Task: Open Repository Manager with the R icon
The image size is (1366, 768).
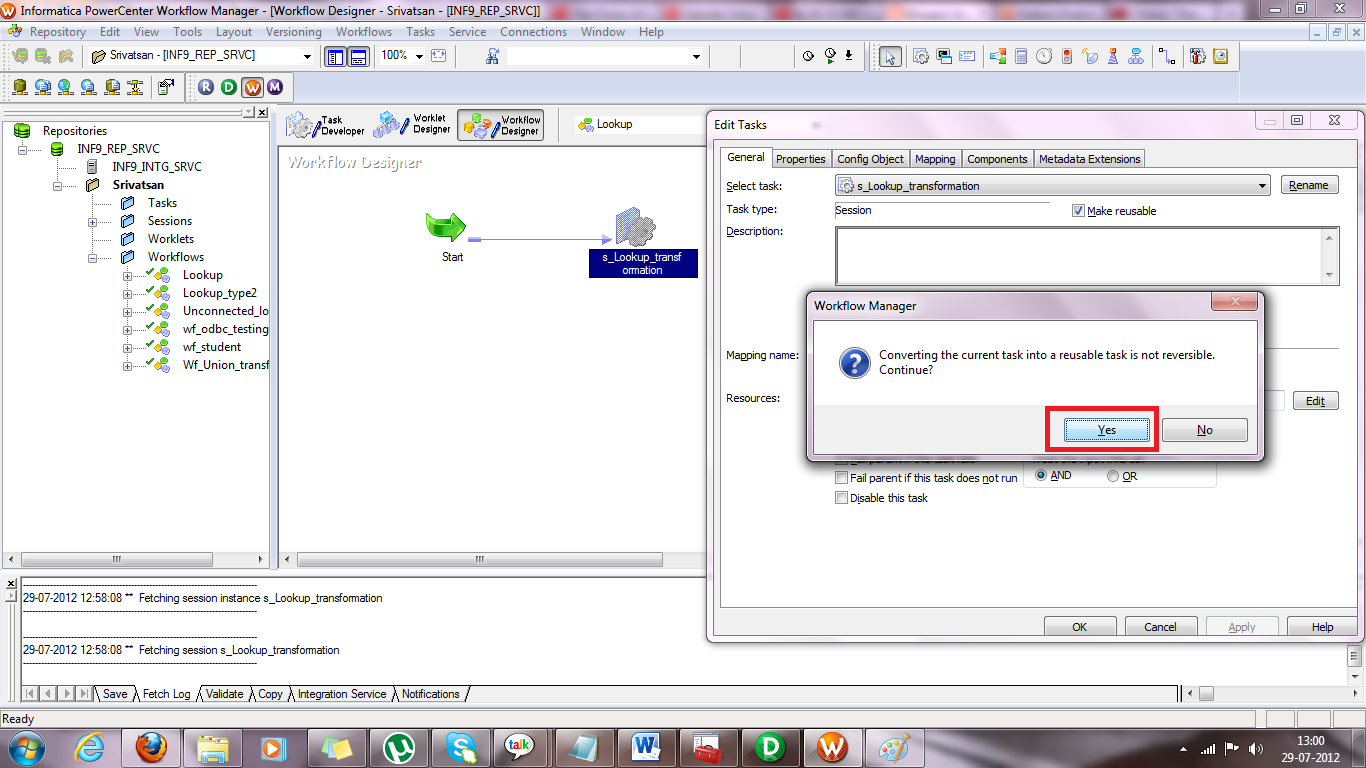Action: click(206, 87)
